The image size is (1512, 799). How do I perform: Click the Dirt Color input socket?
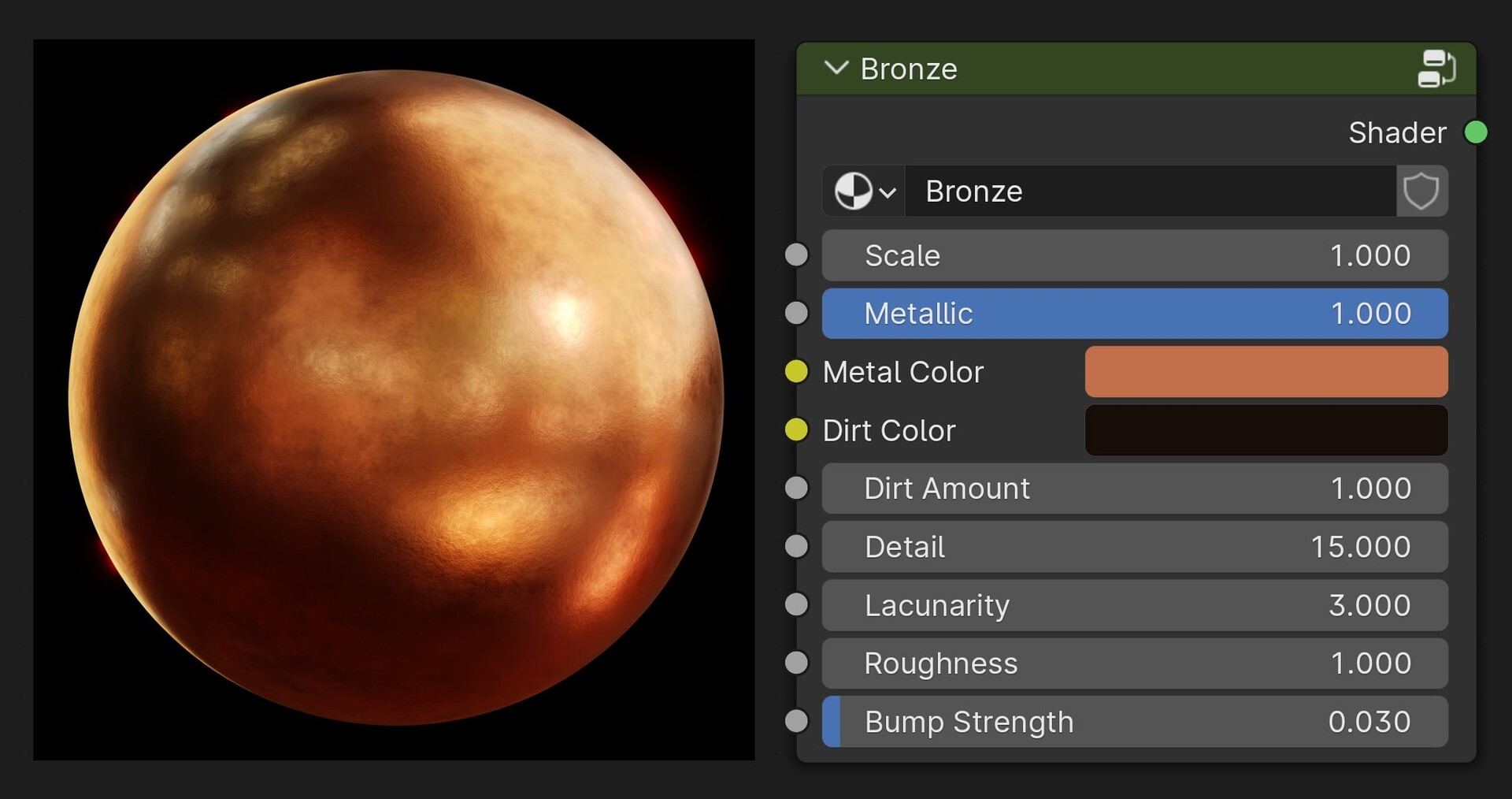[x=795, y=430]
